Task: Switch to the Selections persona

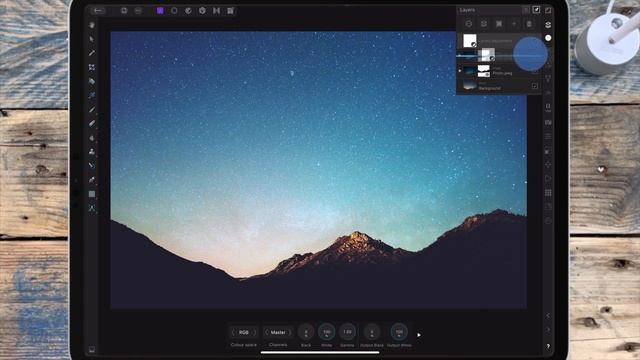Action: pos(174,11)
